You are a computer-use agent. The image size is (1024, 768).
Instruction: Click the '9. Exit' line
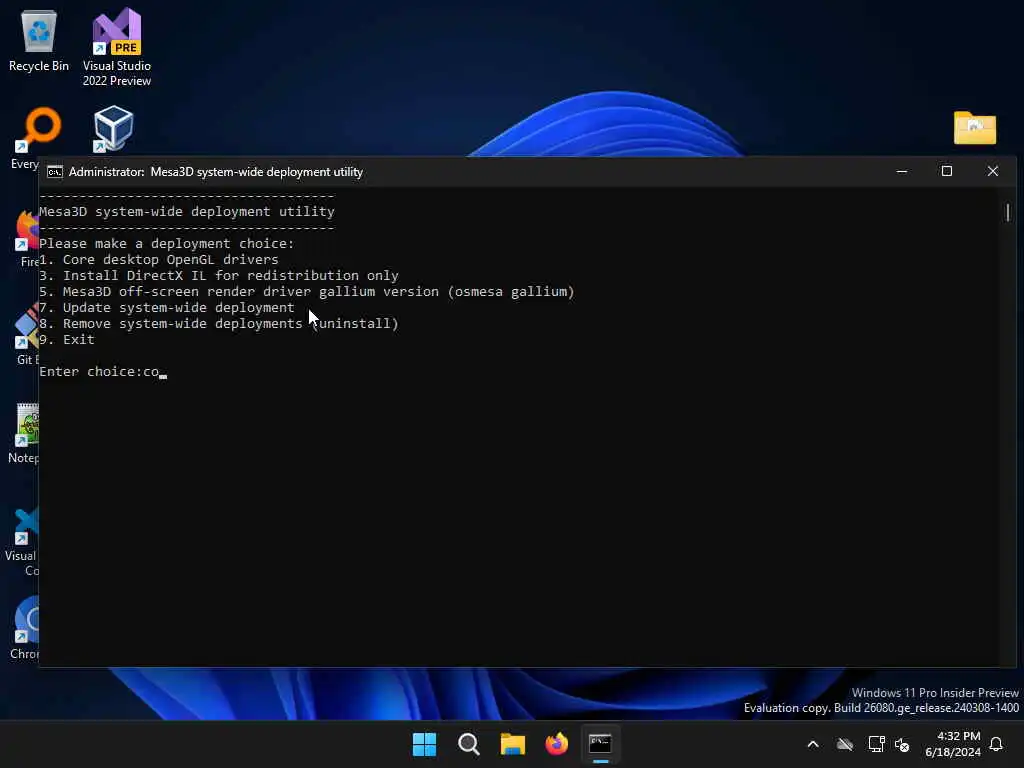(x=67, y=340)
